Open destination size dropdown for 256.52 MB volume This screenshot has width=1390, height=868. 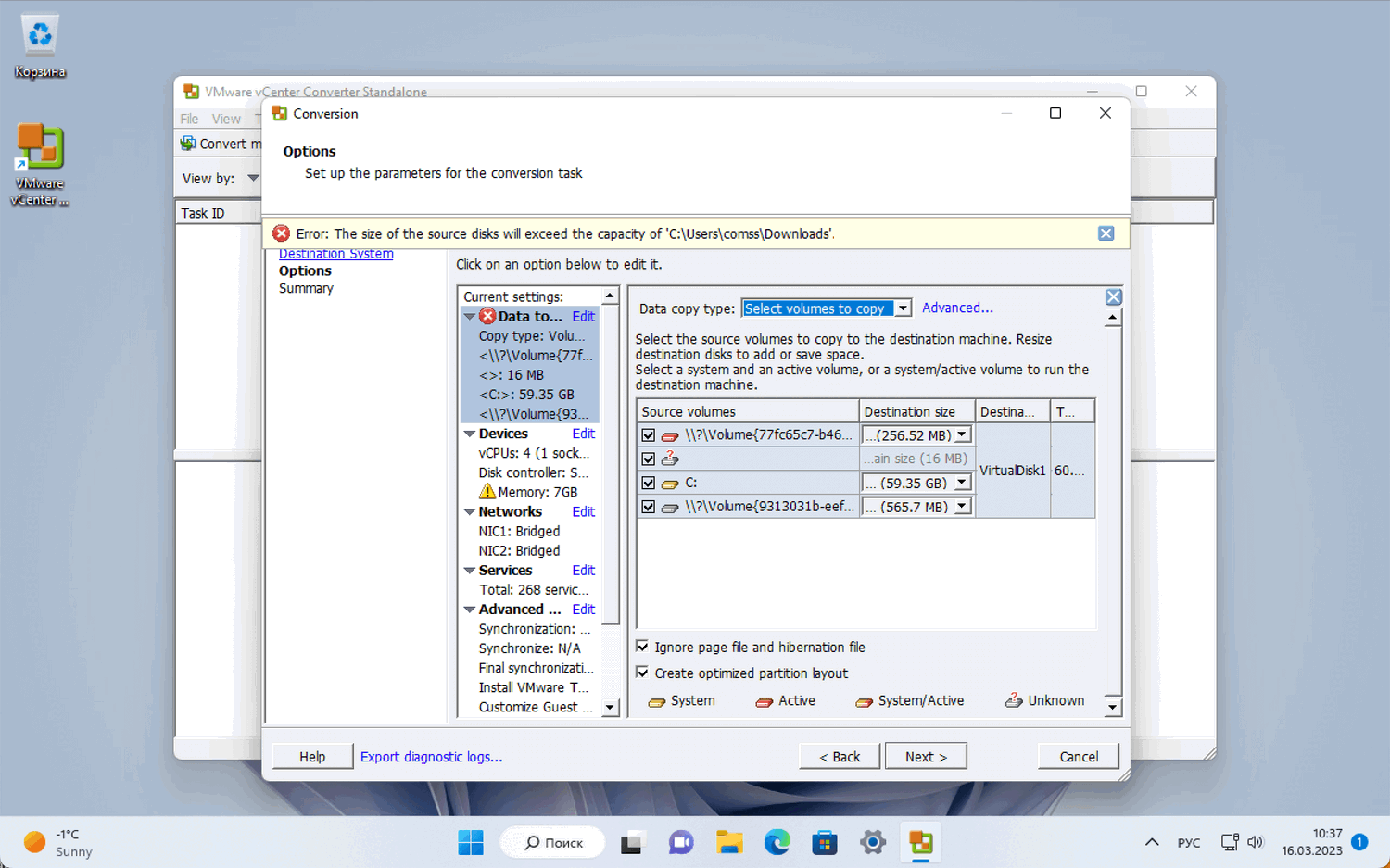(x=962, y=434)
